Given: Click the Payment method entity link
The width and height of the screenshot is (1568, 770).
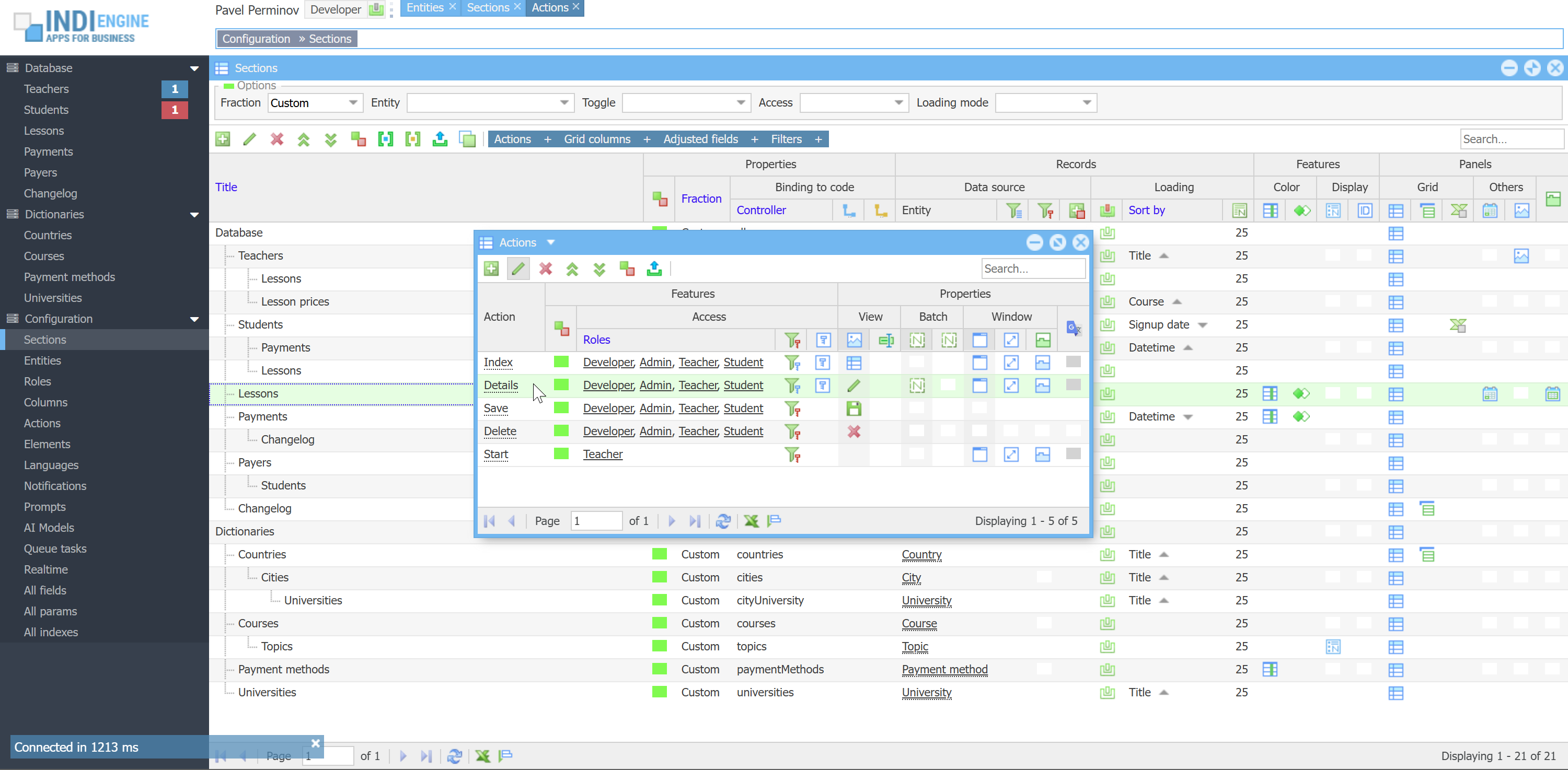Looking at the screenshot, I should [x=944, y=669].
